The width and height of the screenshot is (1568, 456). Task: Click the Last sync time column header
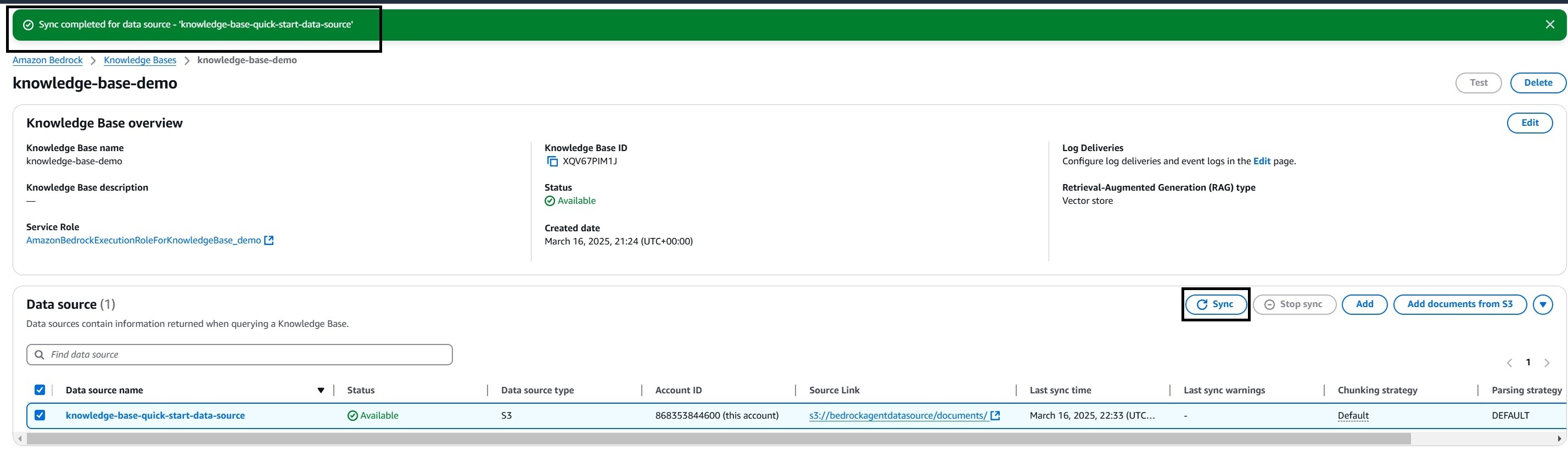pyautogui.click(x=1060, y=390)
